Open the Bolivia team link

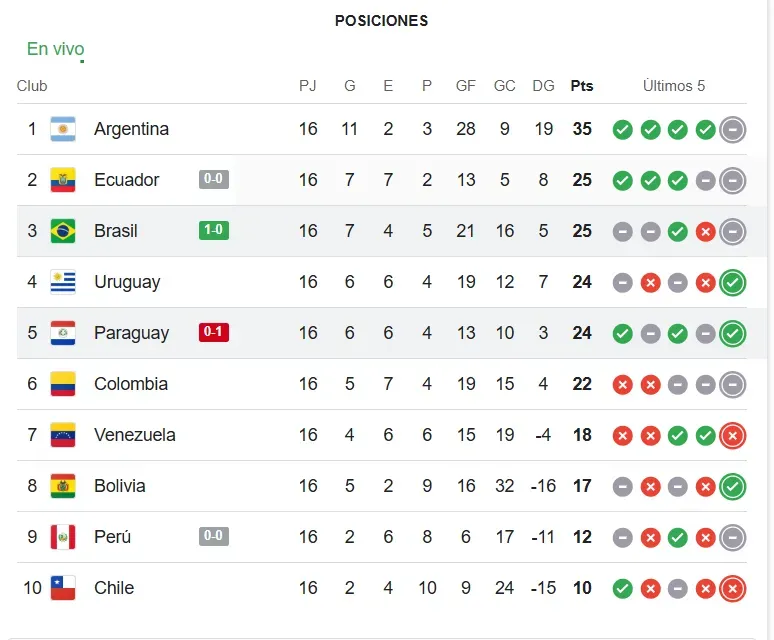pos(119,486)
